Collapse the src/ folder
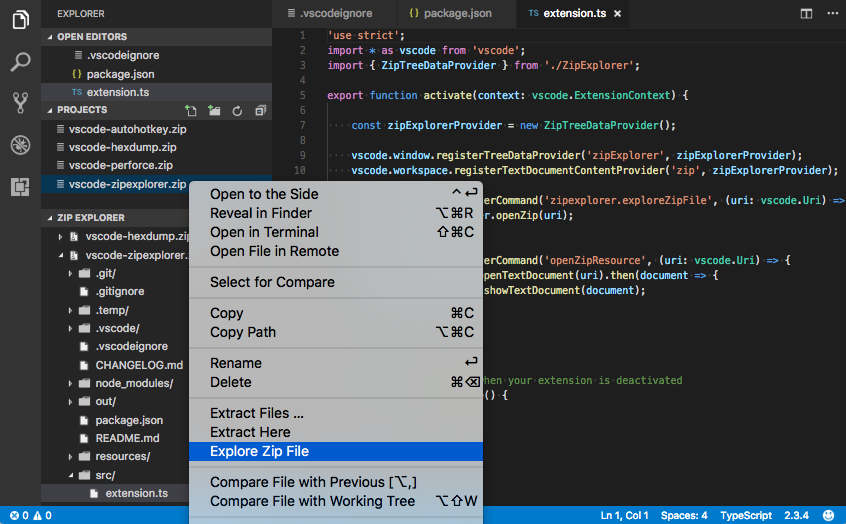Screen dimensions: 846x524 [x=70, y=475]
